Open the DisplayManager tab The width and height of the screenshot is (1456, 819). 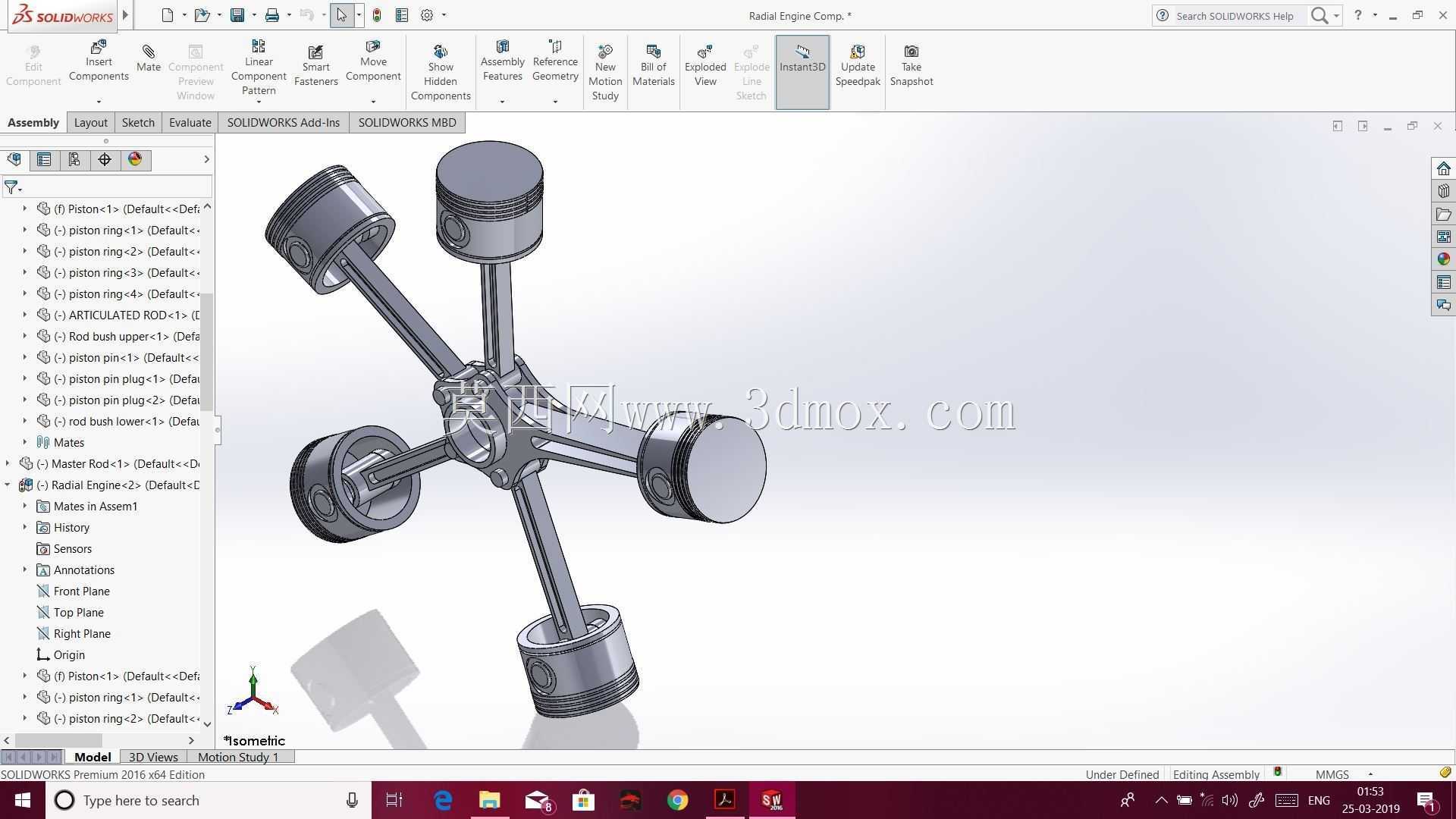pyautogui.click(x=135, y=159)
